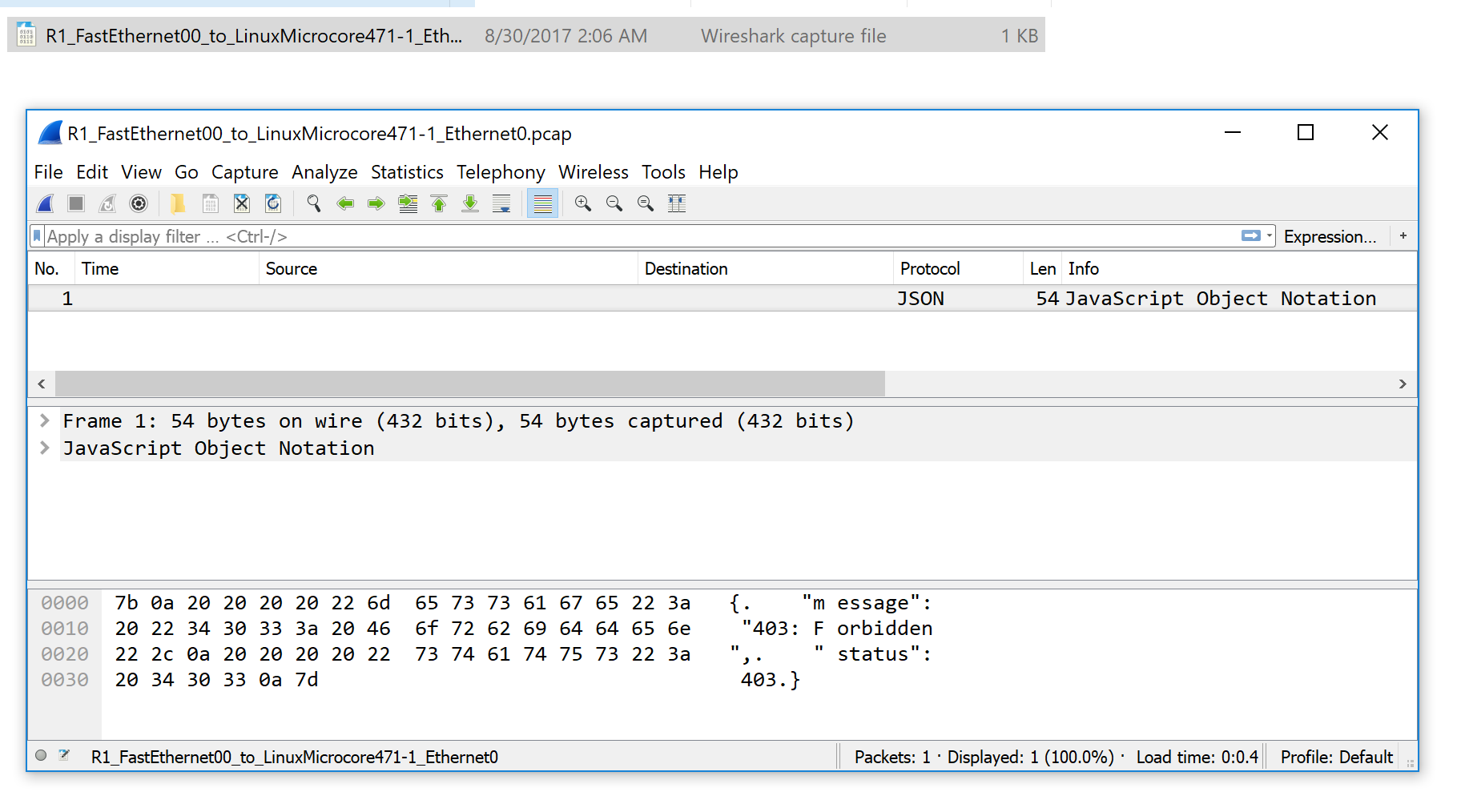
Task: Click hex offset 0030 row
Action: pos(65,680)
